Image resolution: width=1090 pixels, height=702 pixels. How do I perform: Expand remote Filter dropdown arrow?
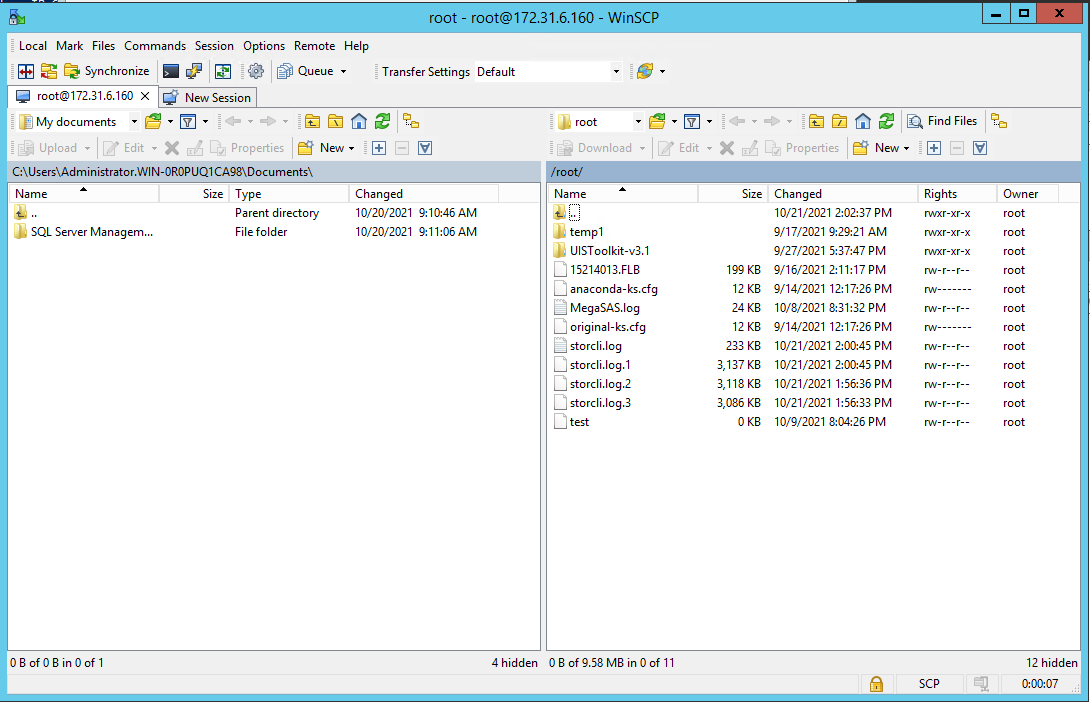(709, 122)
